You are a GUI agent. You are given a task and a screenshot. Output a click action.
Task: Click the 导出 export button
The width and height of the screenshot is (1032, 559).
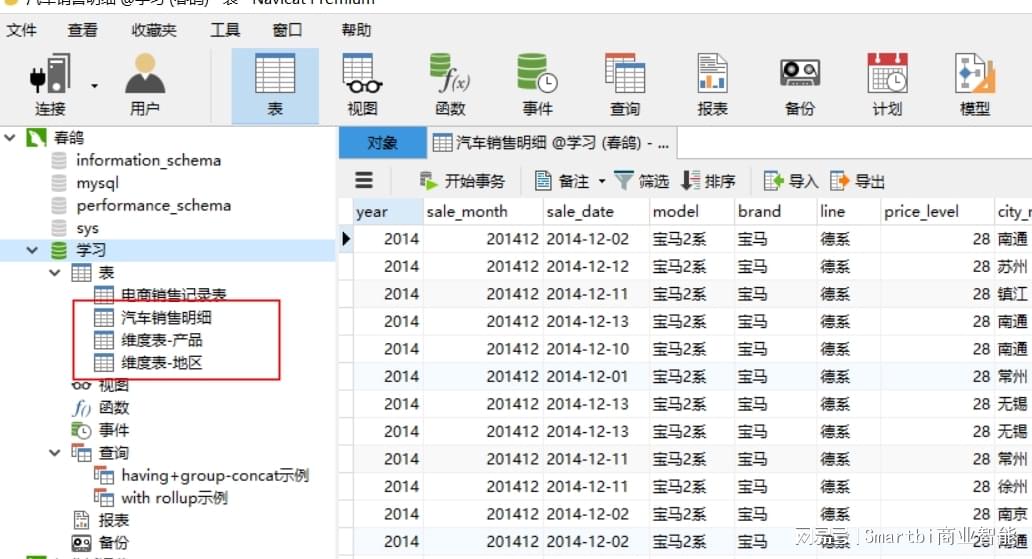[x=858, y=180]
